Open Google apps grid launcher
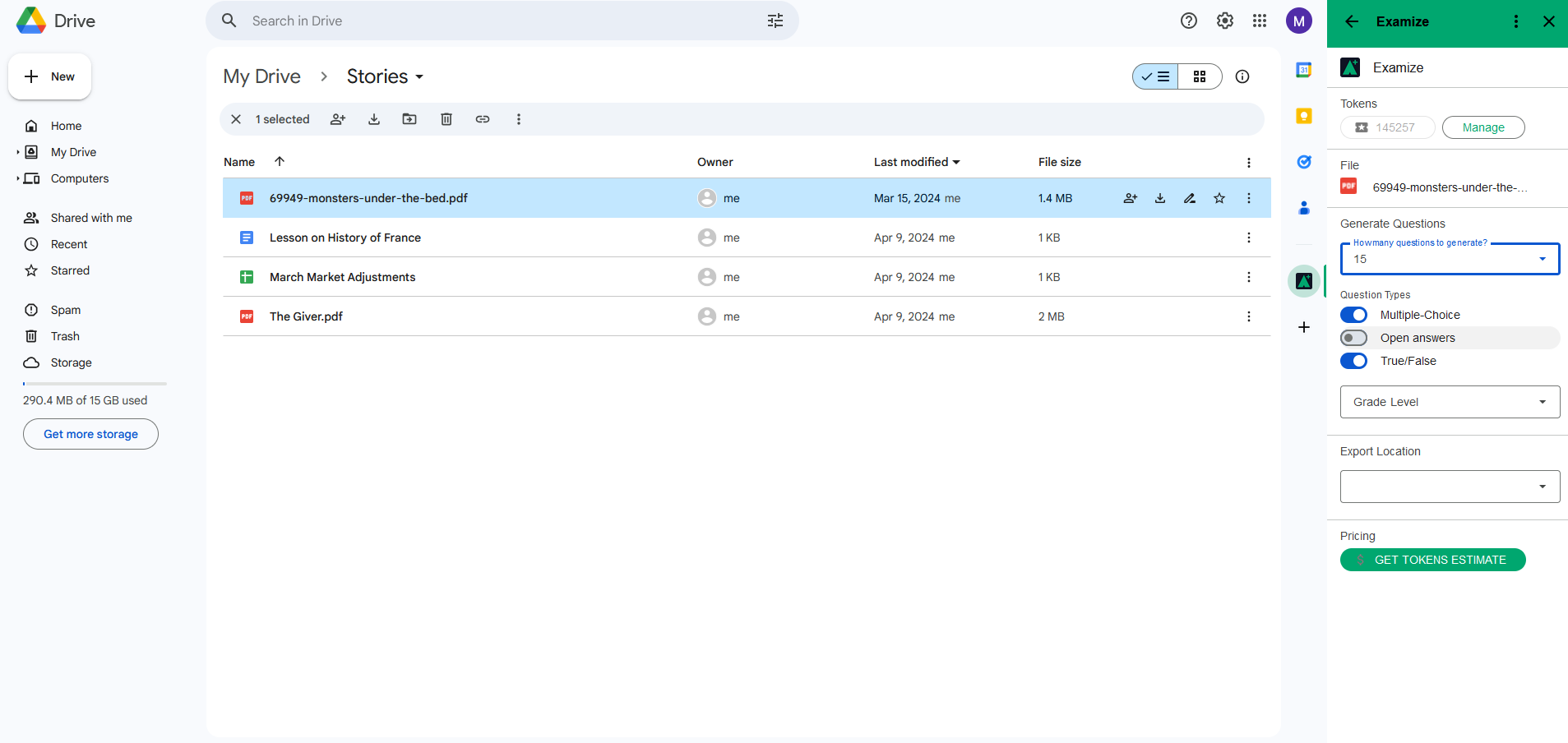Screen dimensions: 1568x743 pyautogui.click(x=1260, y=21)
